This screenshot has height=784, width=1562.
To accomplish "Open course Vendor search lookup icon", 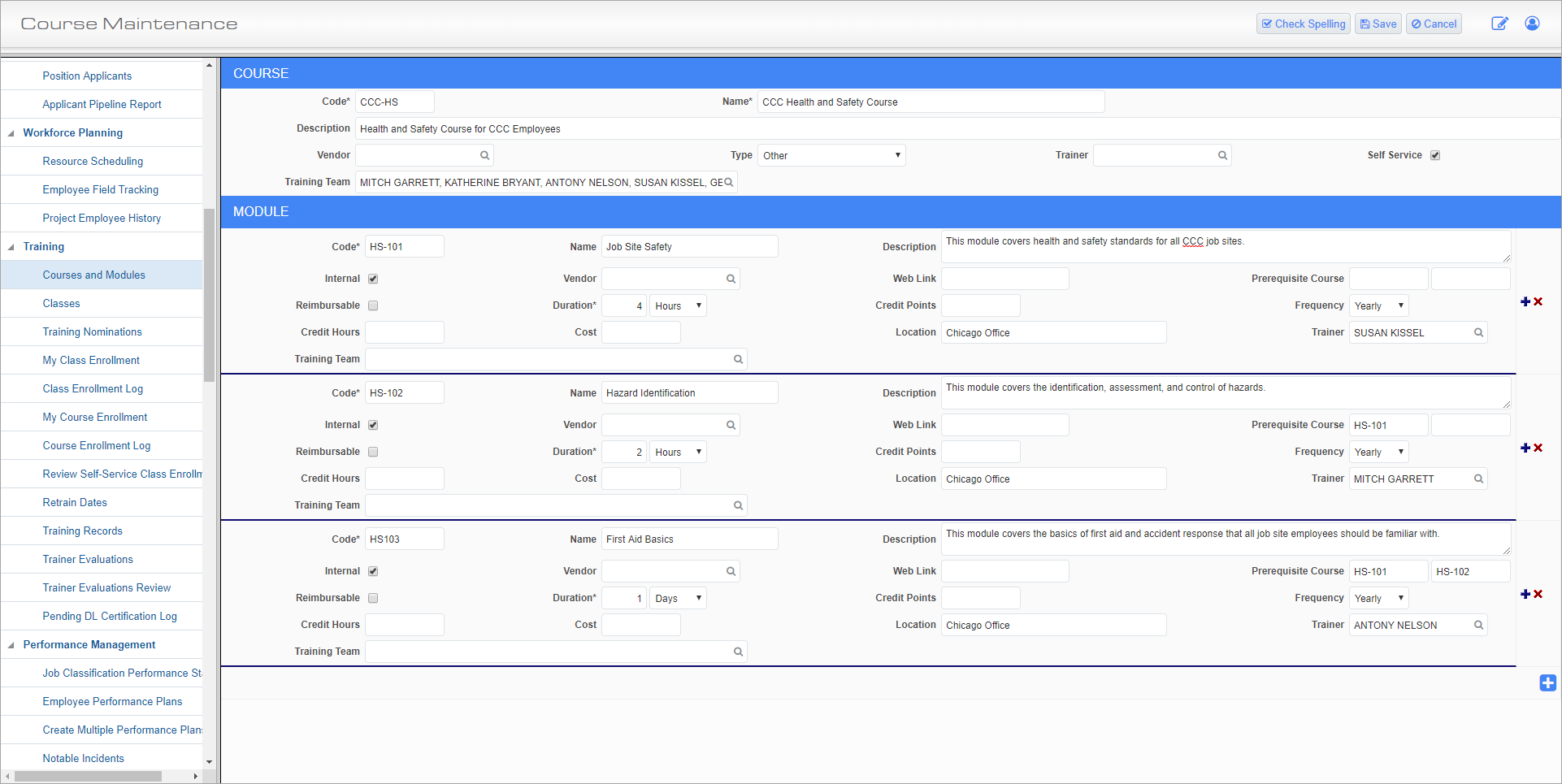I will 484,155.
